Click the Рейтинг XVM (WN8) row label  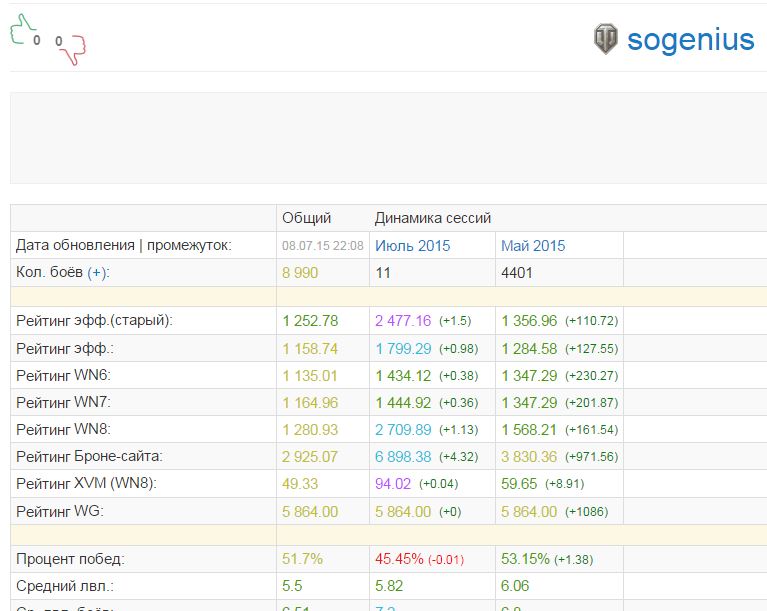(86, 484)
